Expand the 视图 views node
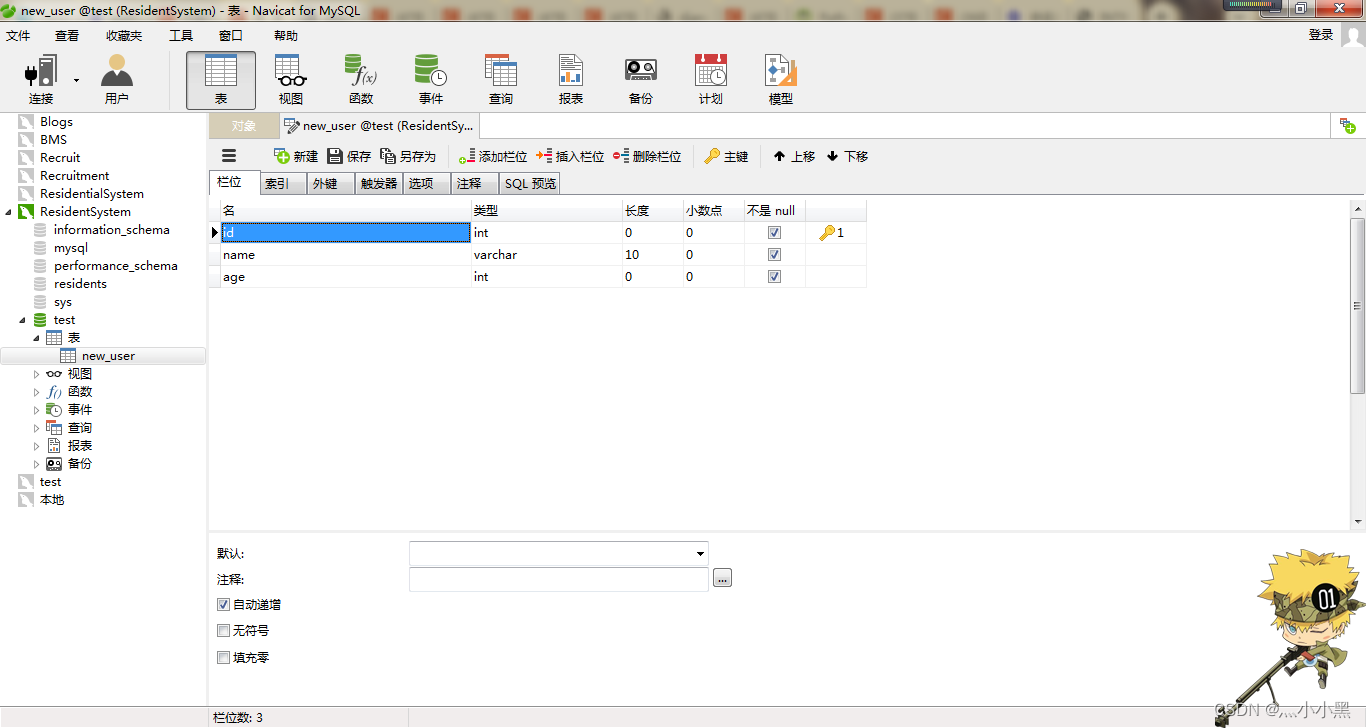The image size is (1366, 728). click(x=37, y=374)
